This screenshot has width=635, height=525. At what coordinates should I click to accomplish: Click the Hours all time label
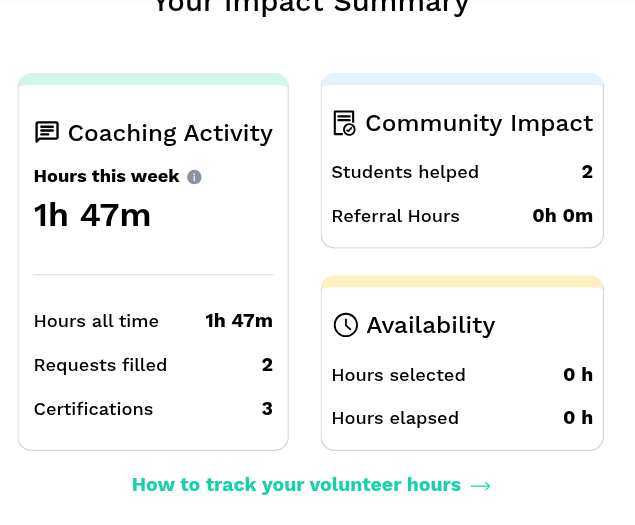click(96, 321)
